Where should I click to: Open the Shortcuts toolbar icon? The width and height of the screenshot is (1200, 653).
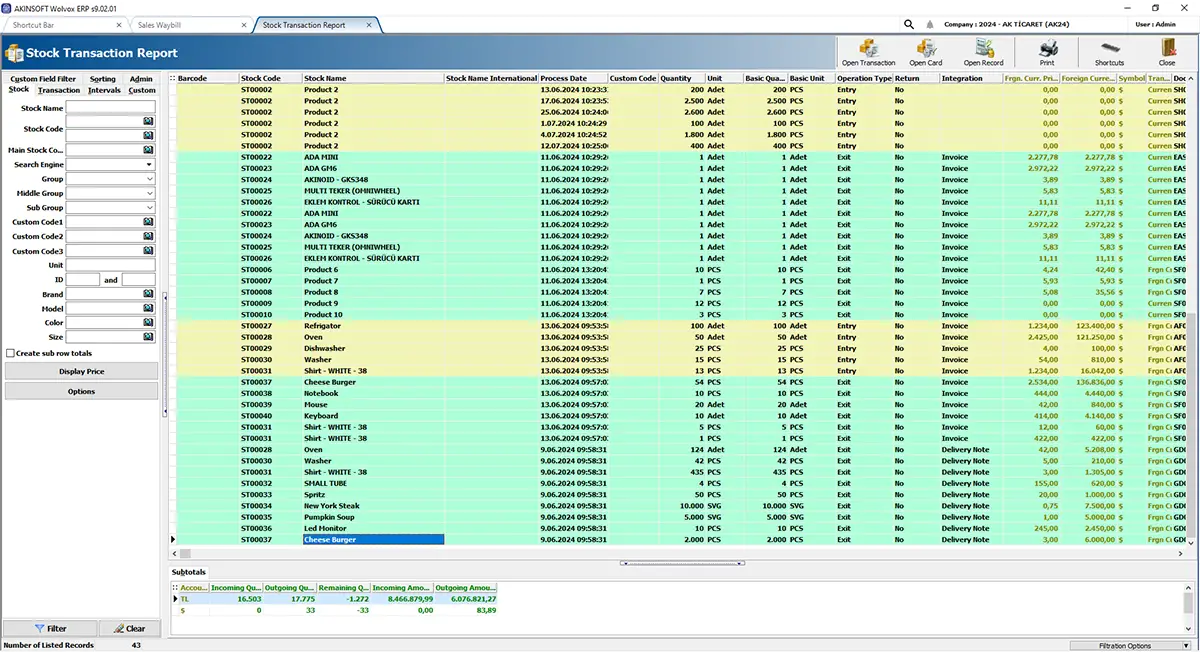point(1109,52)
